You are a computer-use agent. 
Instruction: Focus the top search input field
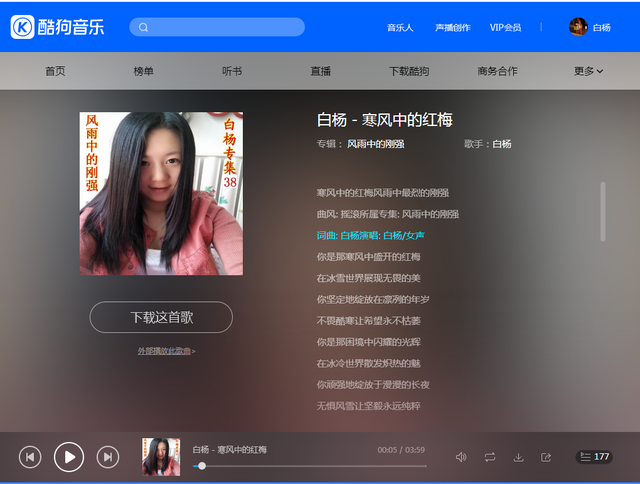[x=217, y=27]
